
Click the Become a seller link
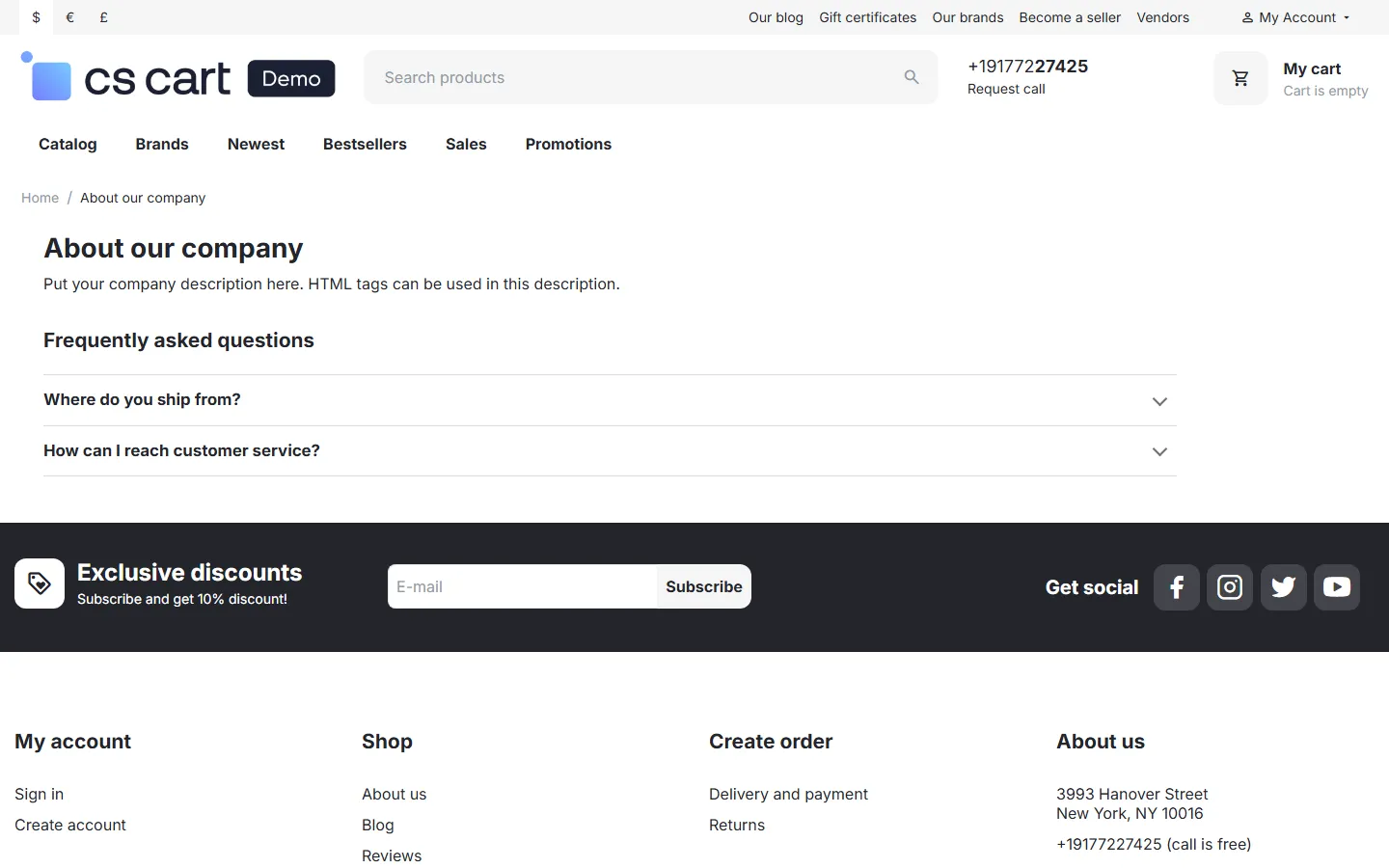pyautogui.click(x=1070, y=17)
